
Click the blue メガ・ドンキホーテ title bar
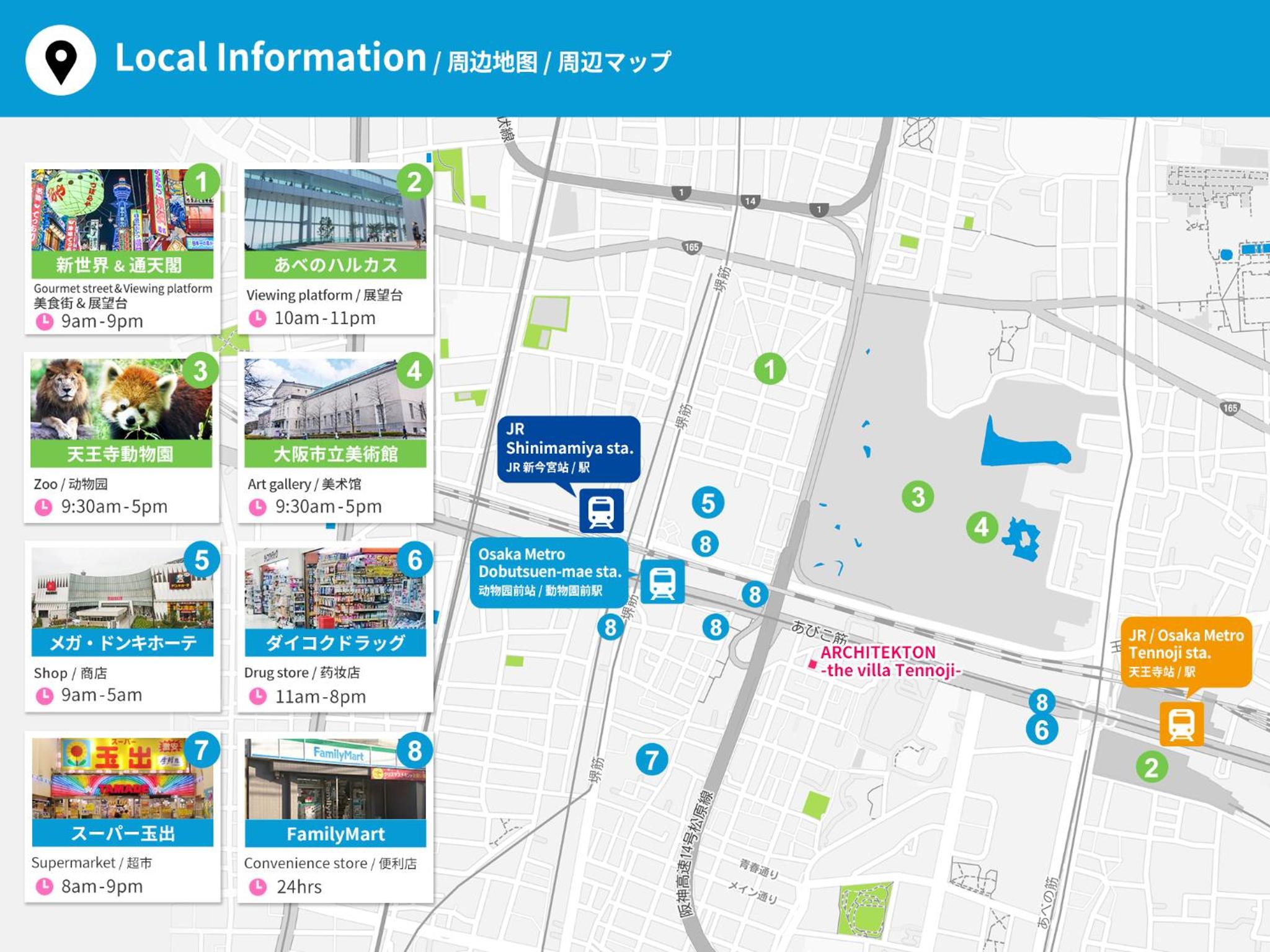point(122,642)
